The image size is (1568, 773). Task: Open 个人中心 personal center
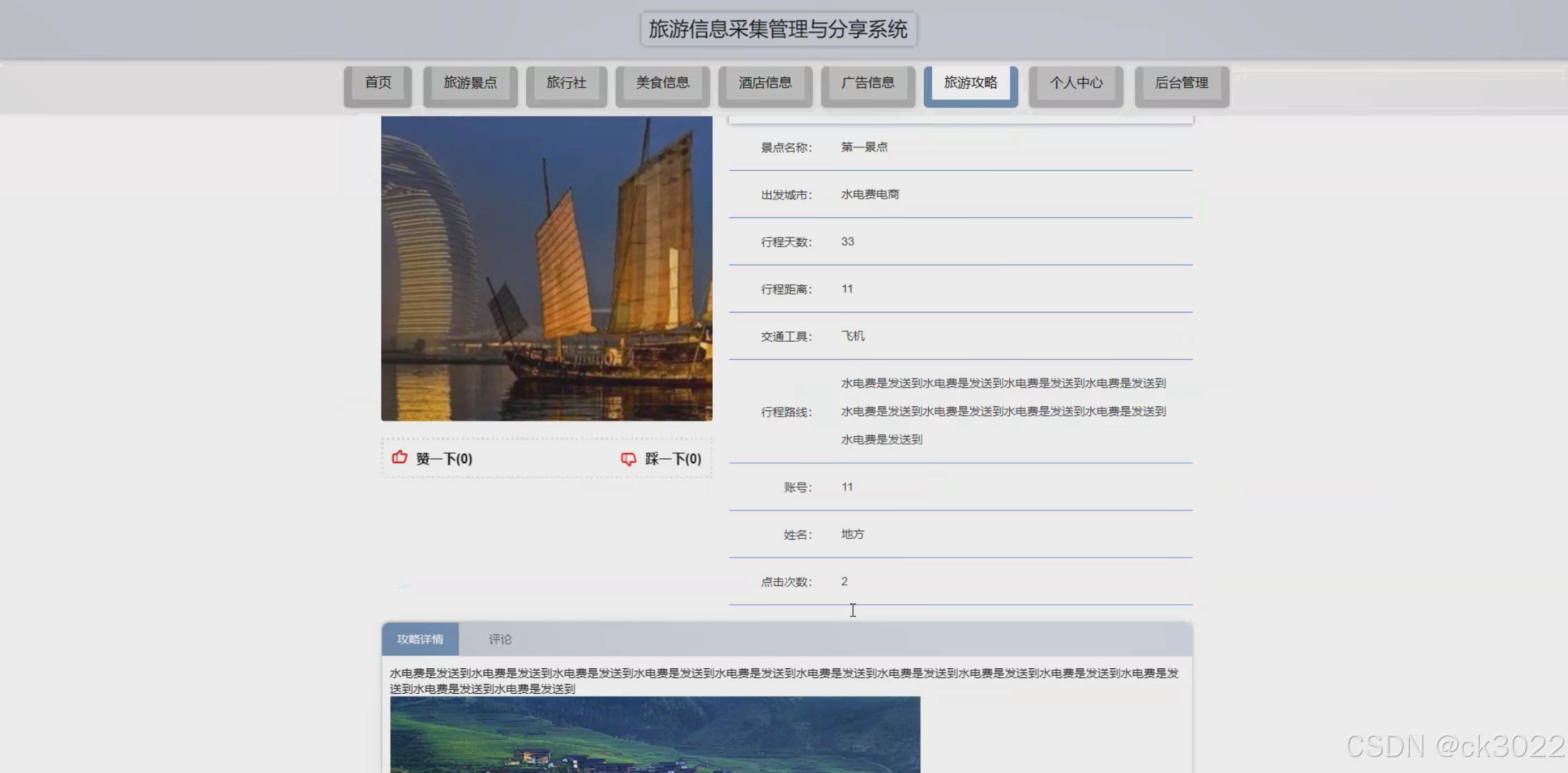pos(1076,83)
